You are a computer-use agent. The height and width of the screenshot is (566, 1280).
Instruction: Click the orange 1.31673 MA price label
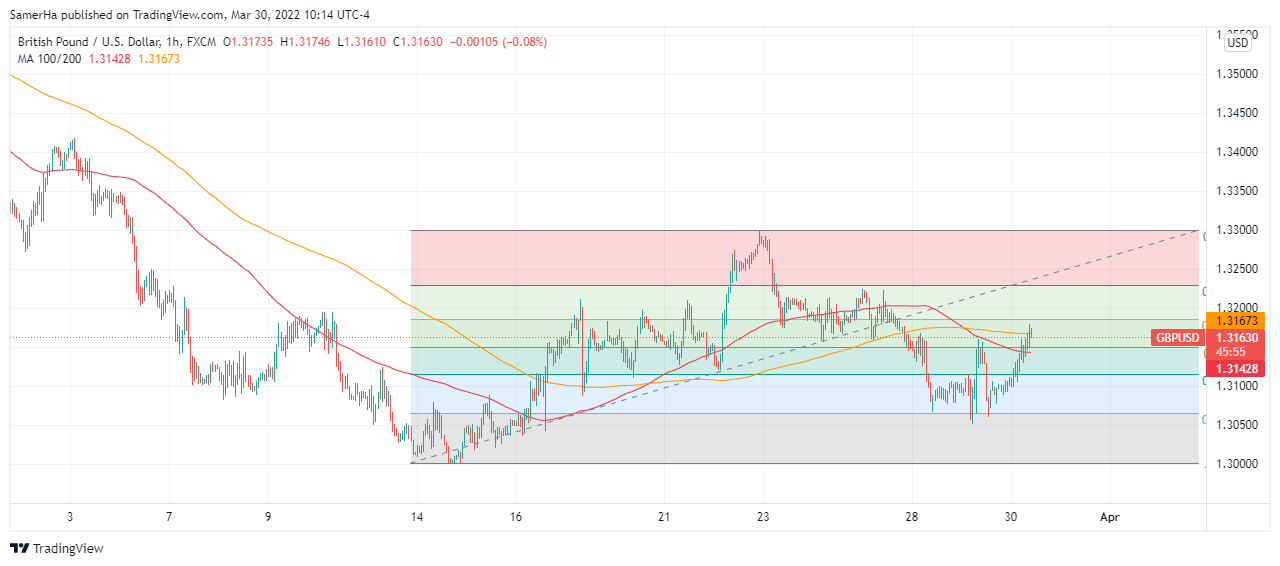tap(1238, 320)
